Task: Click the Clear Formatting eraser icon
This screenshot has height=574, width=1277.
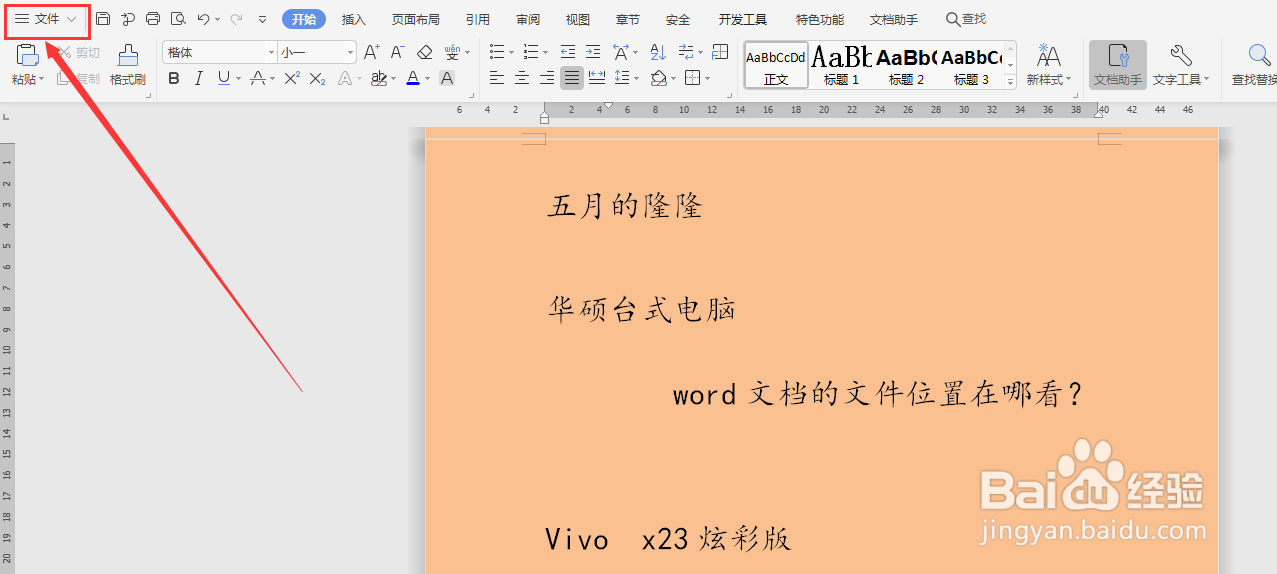Action: 425,52
